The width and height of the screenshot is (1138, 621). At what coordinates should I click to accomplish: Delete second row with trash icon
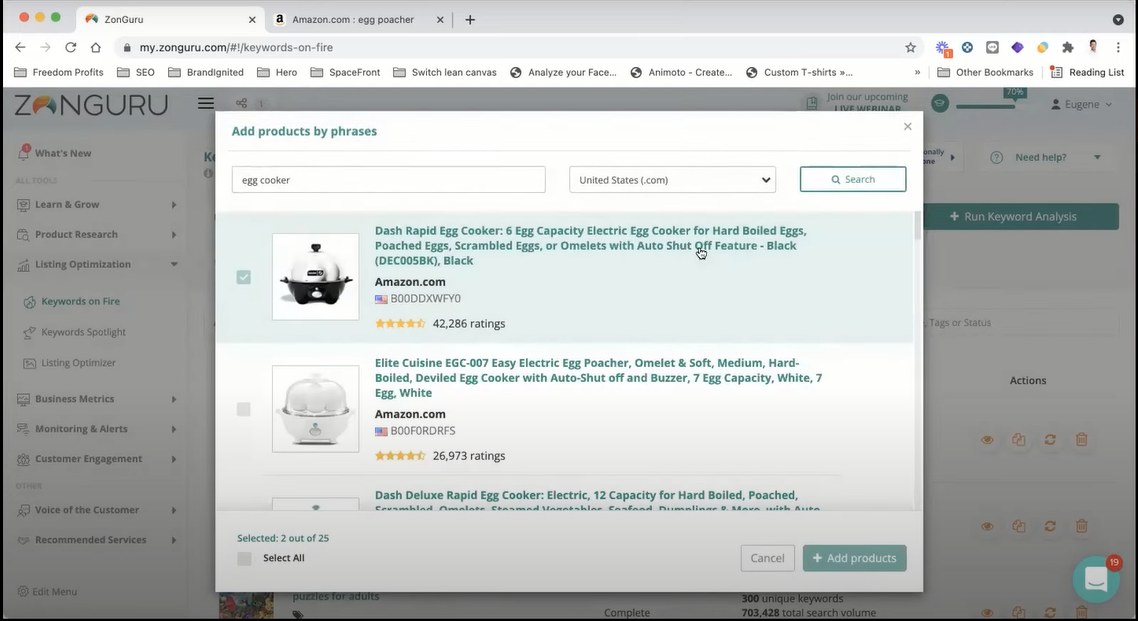coord(1081,526)
